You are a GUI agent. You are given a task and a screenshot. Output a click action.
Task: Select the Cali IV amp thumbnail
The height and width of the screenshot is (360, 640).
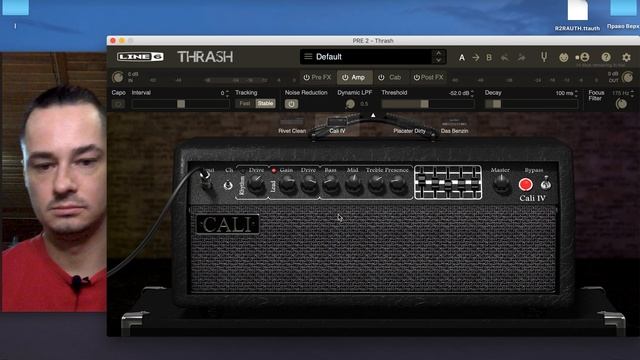click(x=337, y=126)
